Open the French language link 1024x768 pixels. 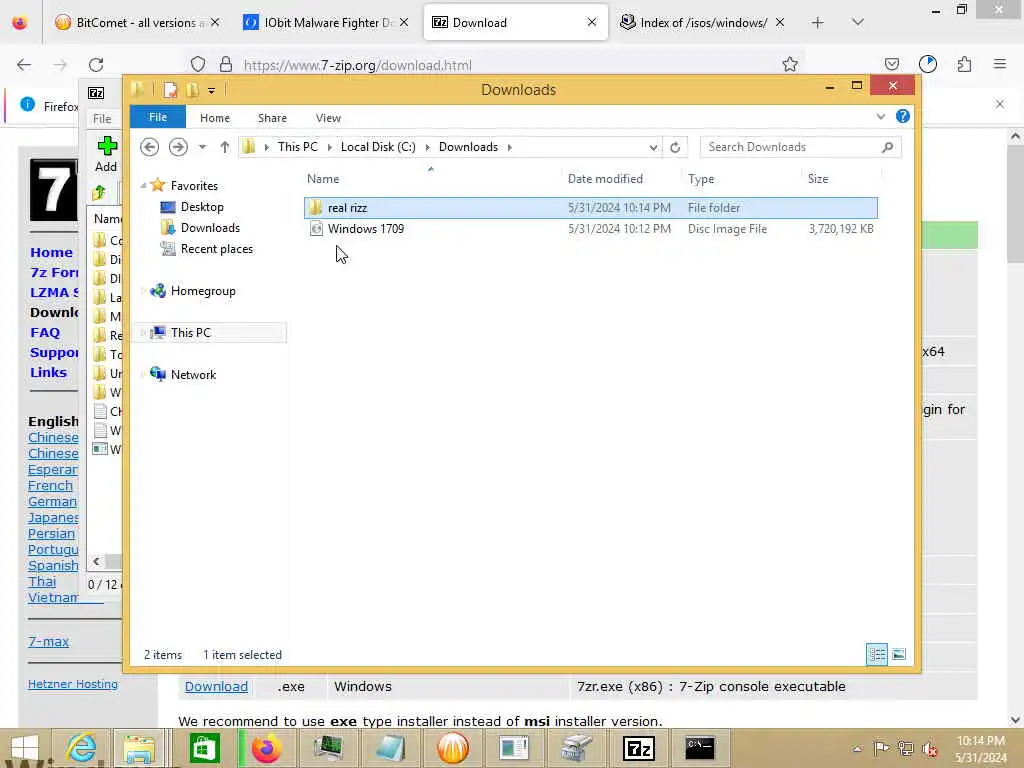(50, 485)
